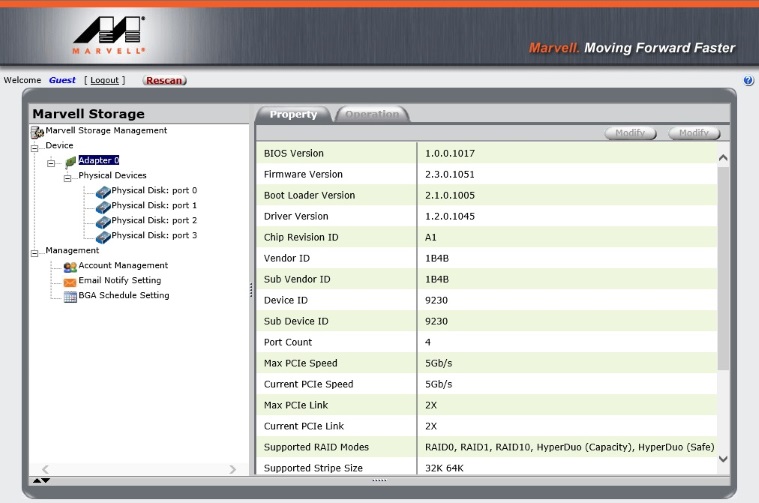Click the Guest username link
This screenshot has height=503, width=759.
62,80
